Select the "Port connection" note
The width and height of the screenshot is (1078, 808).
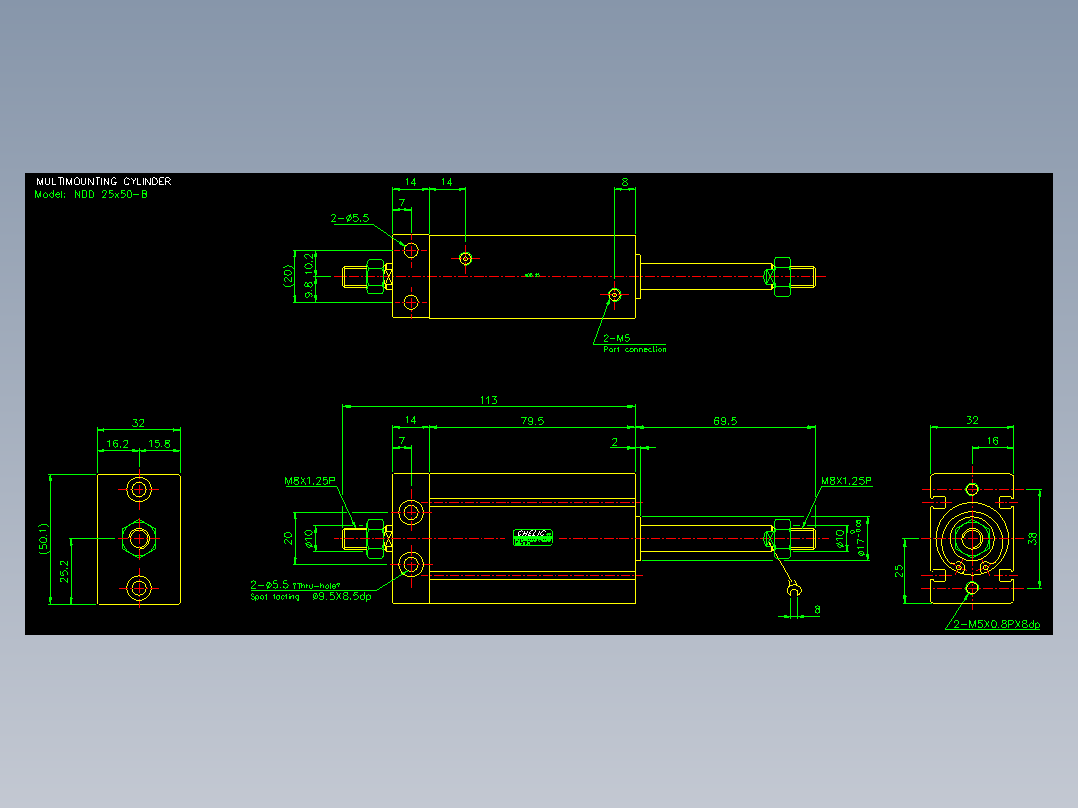(x=635, y=349)
